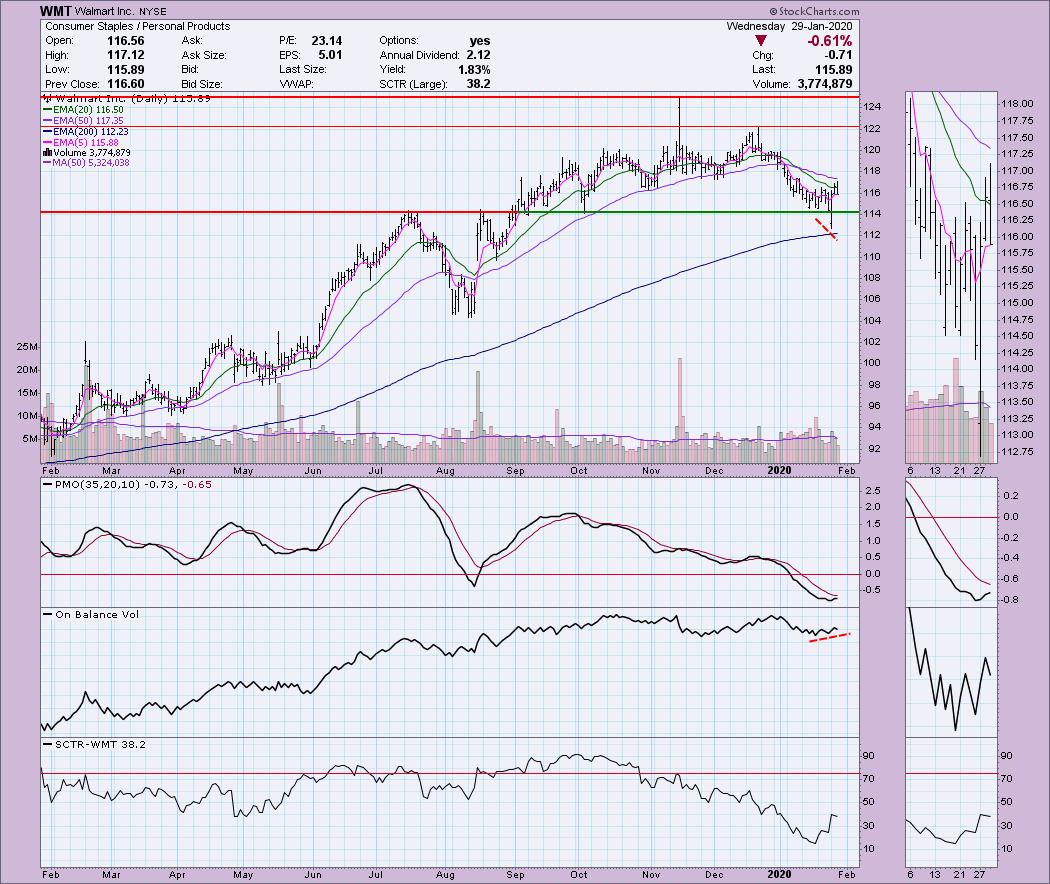Click the NYSE exchange label
This screenshot has width=1050, height=884.
point(153,11)
